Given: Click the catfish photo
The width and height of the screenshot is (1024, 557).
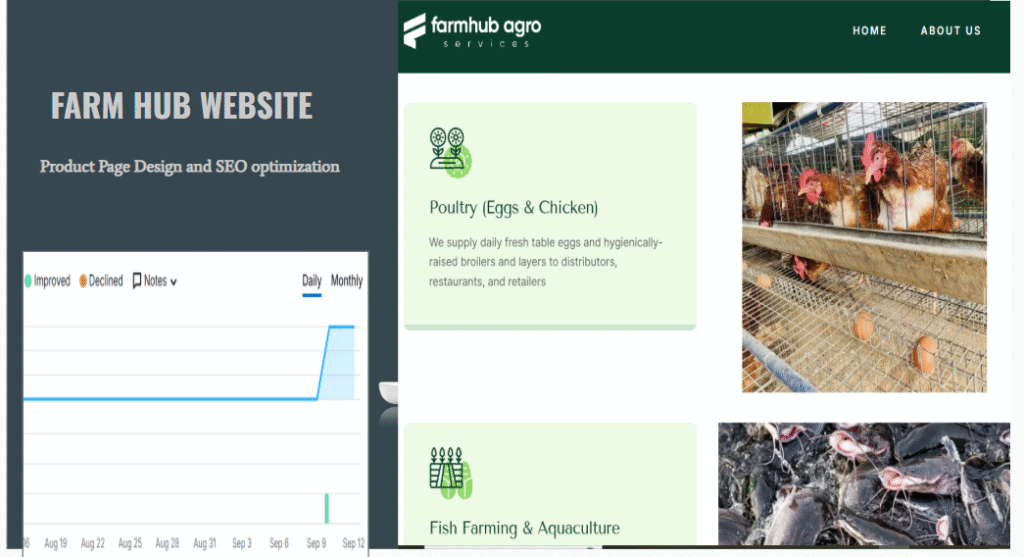Looking at the screenshot, I should (864, 484).
